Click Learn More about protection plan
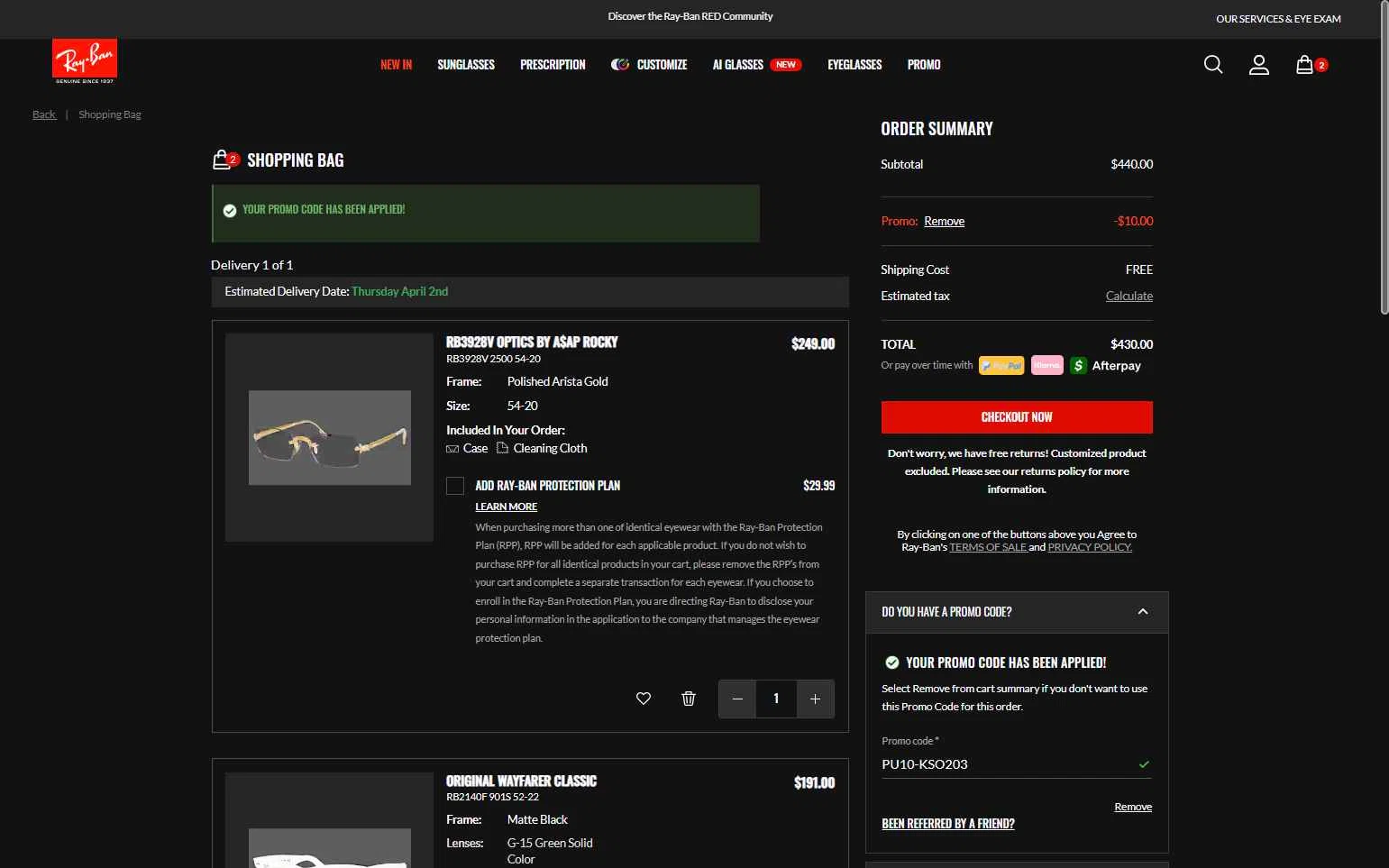This screenshot has height=868, width=1389. tap(506, 507)
